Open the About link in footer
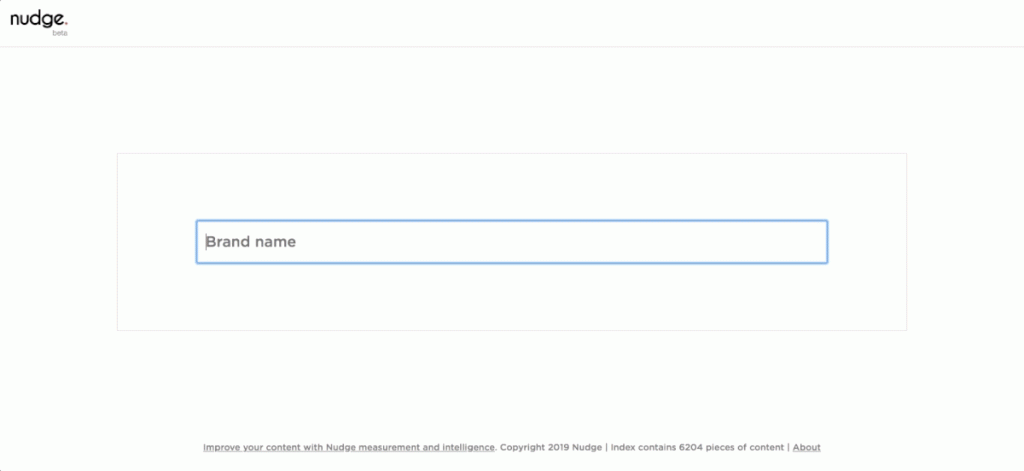1024x471 pixels. 806,447
